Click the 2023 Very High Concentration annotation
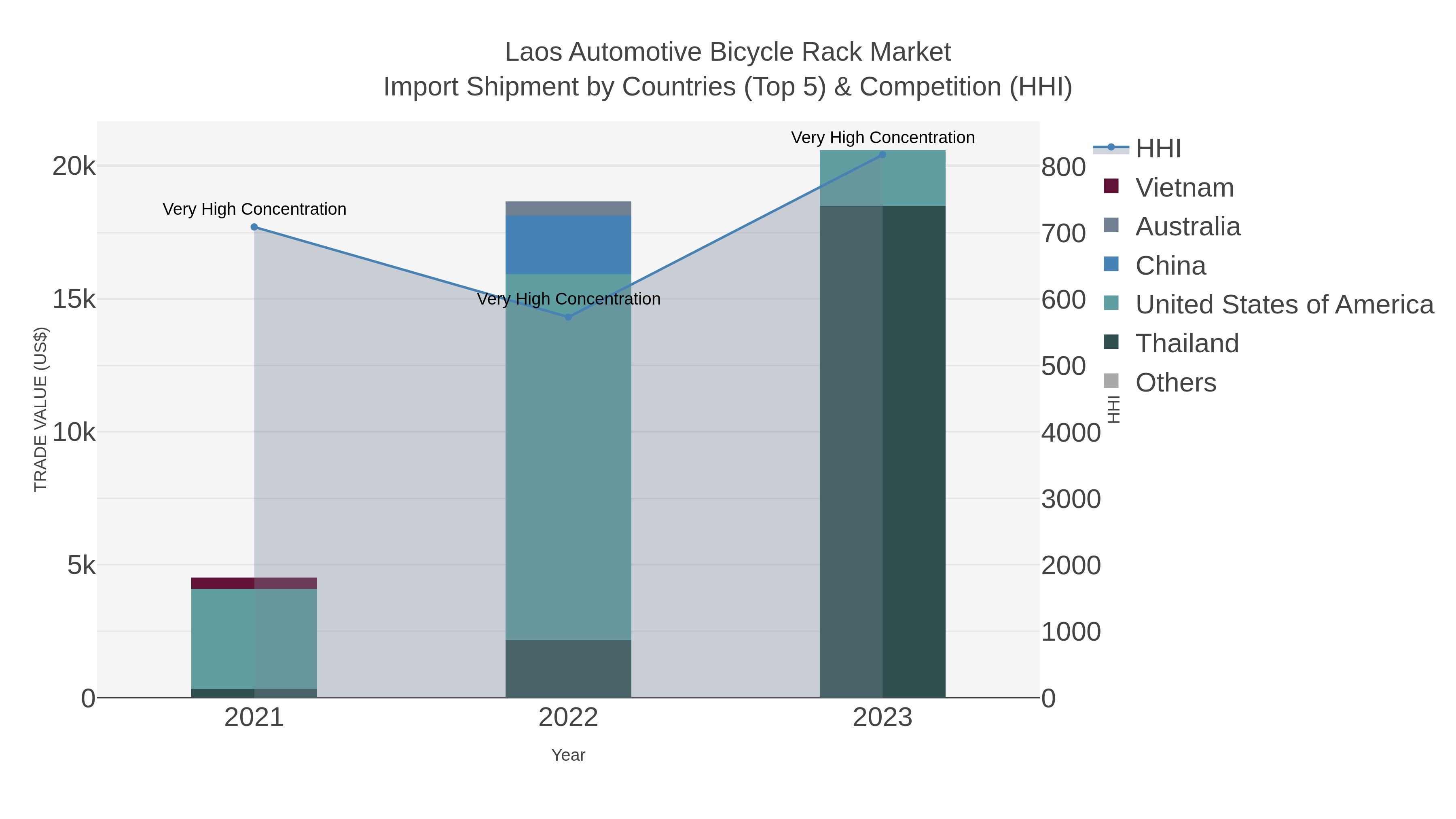Image resolution: width=1456 pixels, height=819 pixels. click(x=883, y=138)
